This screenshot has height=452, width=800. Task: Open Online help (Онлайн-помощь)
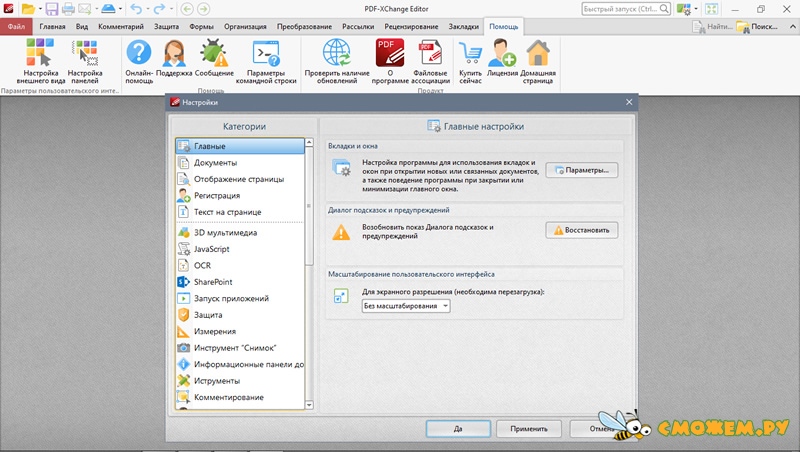coord(139,61)
